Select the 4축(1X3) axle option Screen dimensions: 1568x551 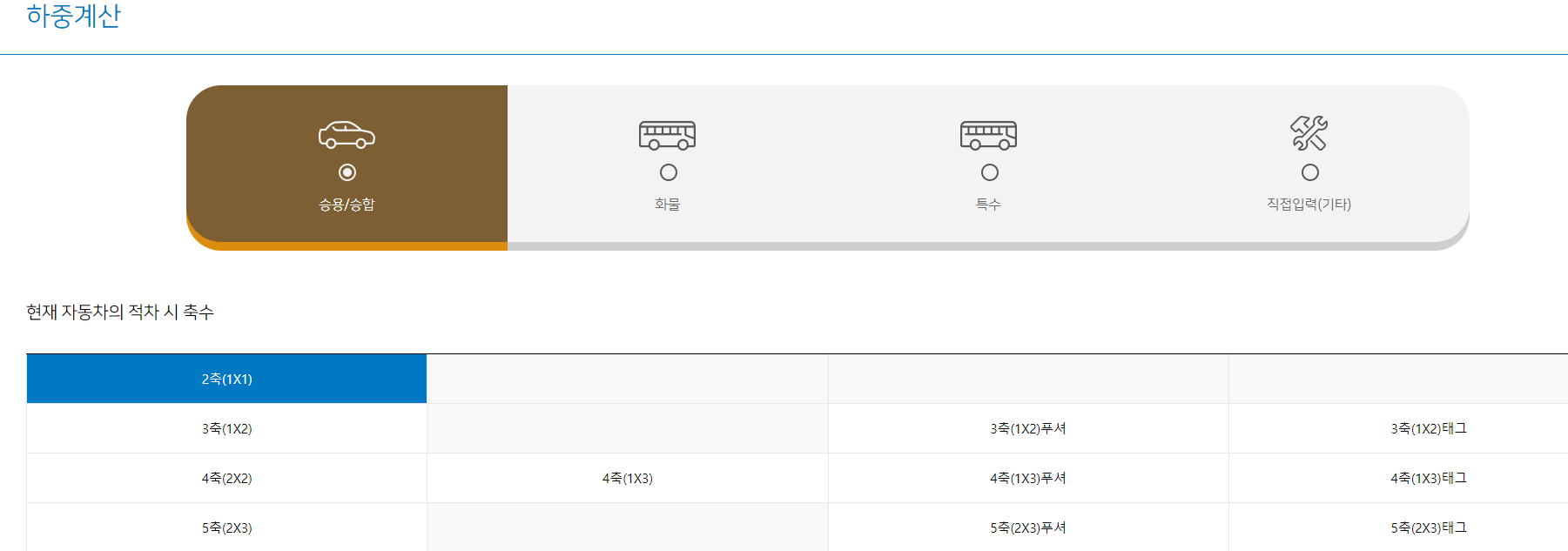tap(627, 479)
